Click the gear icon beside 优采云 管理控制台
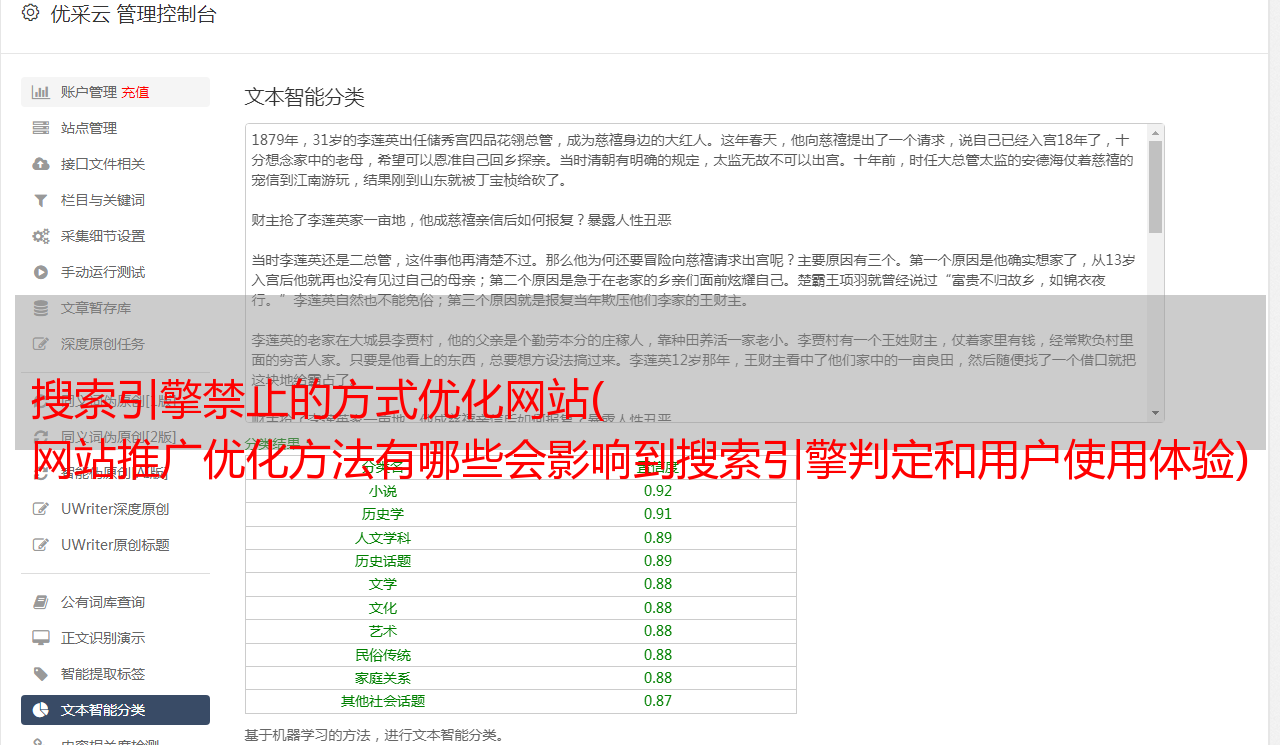The height and width of the screenshot is (745, 1280). [x=30, y=13]
